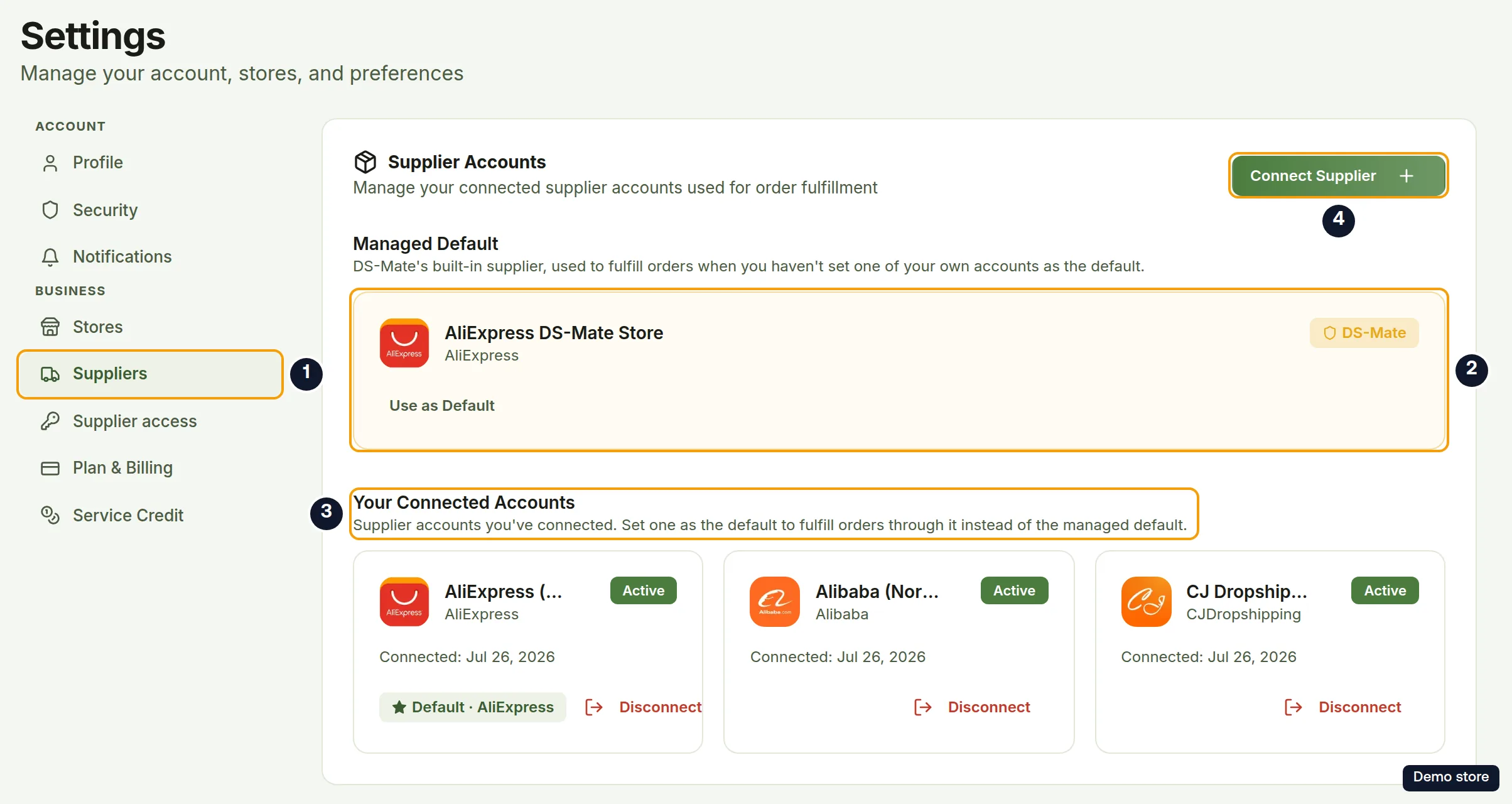Click the CJ Dropshipping logo
Viewport: 1512px width, 804px height.
point(1146,602)
